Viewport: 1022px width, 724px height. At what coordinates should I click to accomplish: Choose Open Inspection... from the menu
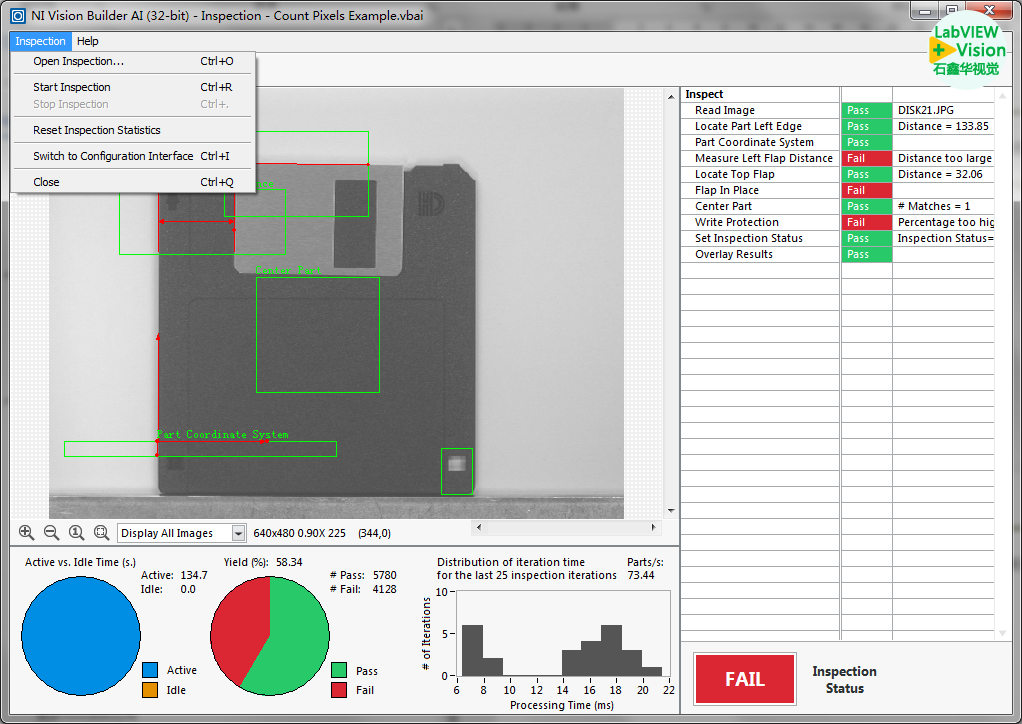79,61
